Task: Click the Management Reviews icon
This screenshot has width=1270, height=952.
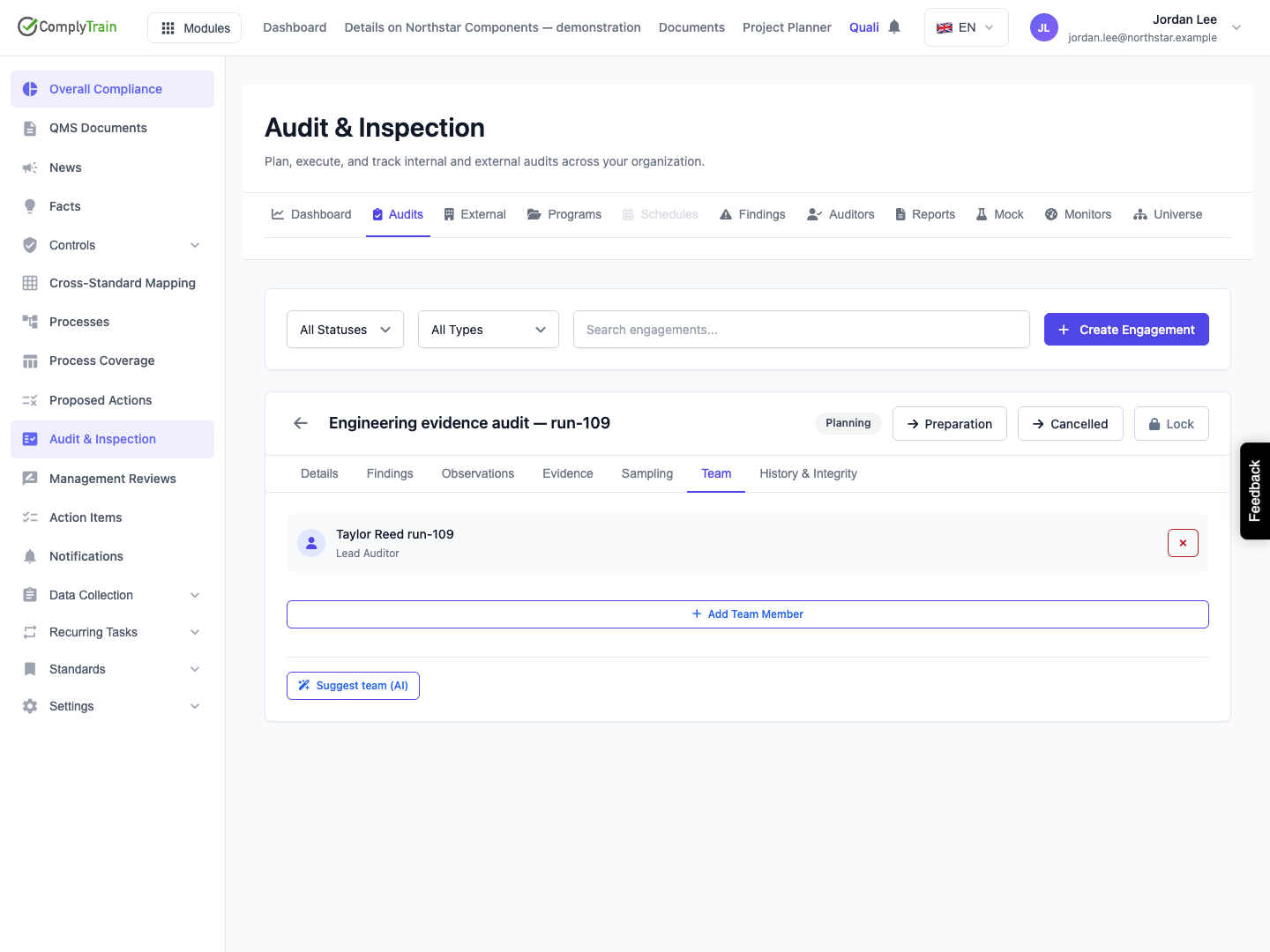Action: (x=30, y=479)
